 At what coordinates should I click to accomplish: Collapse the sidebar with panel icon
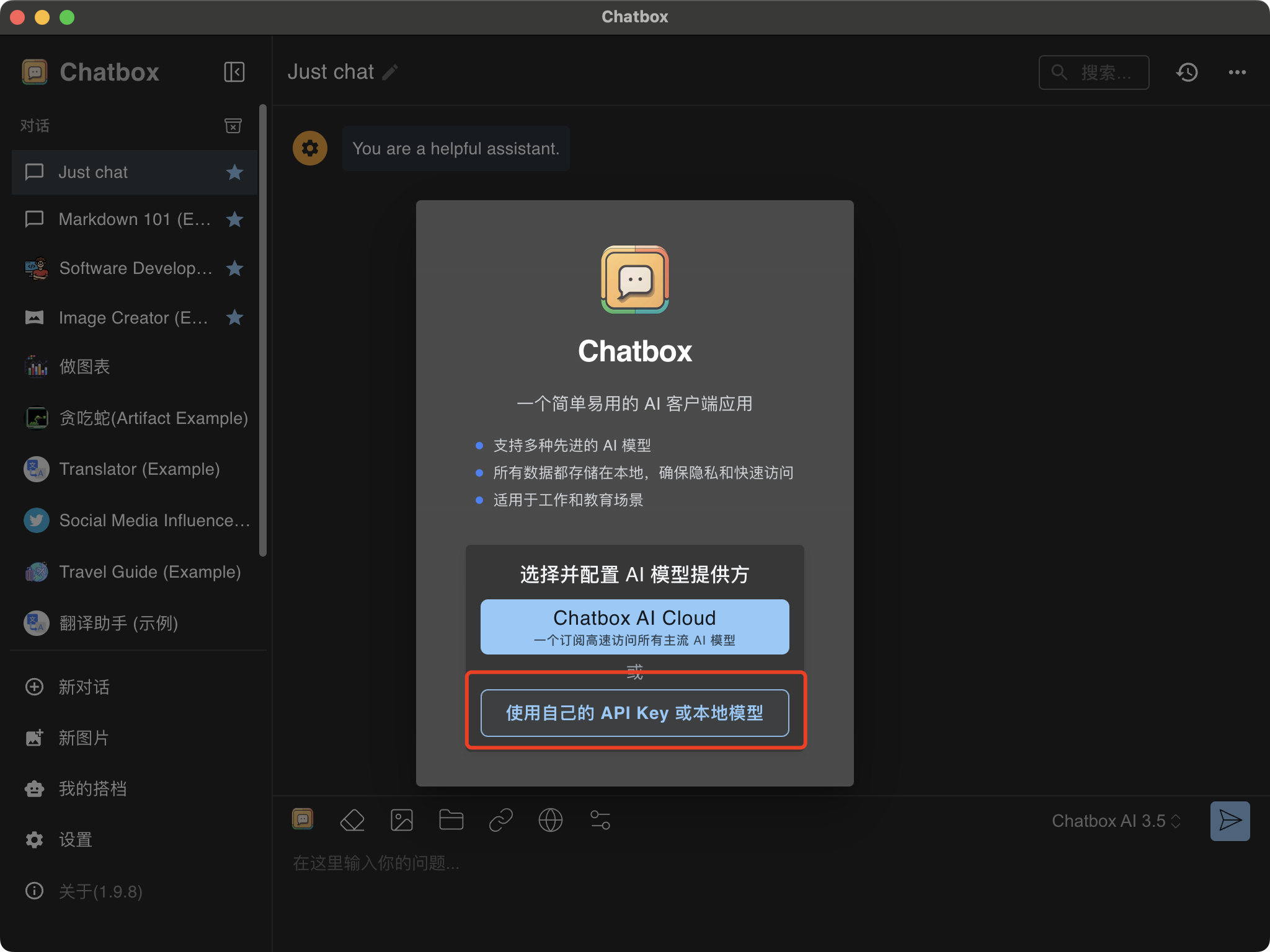pyautogui.click(x=234, y=72)
